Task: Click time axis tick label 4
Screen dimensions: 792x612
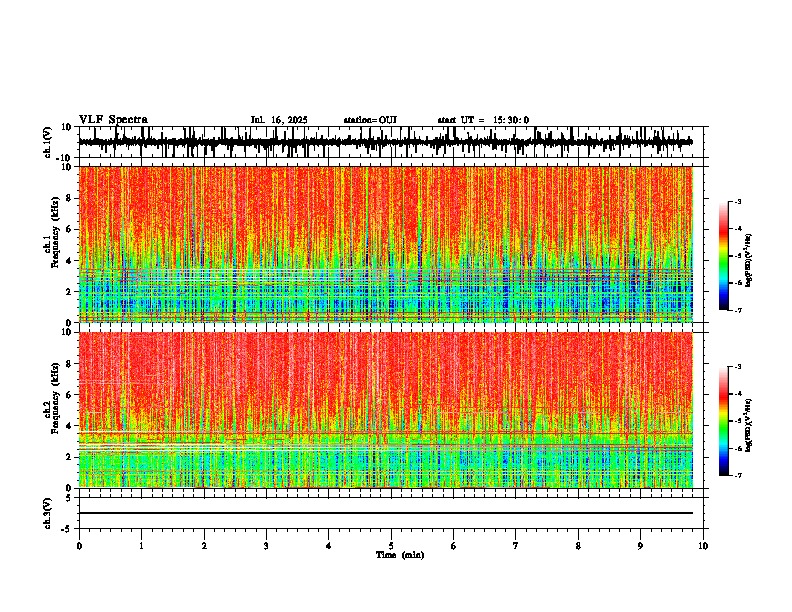Action: coord(329,546)
